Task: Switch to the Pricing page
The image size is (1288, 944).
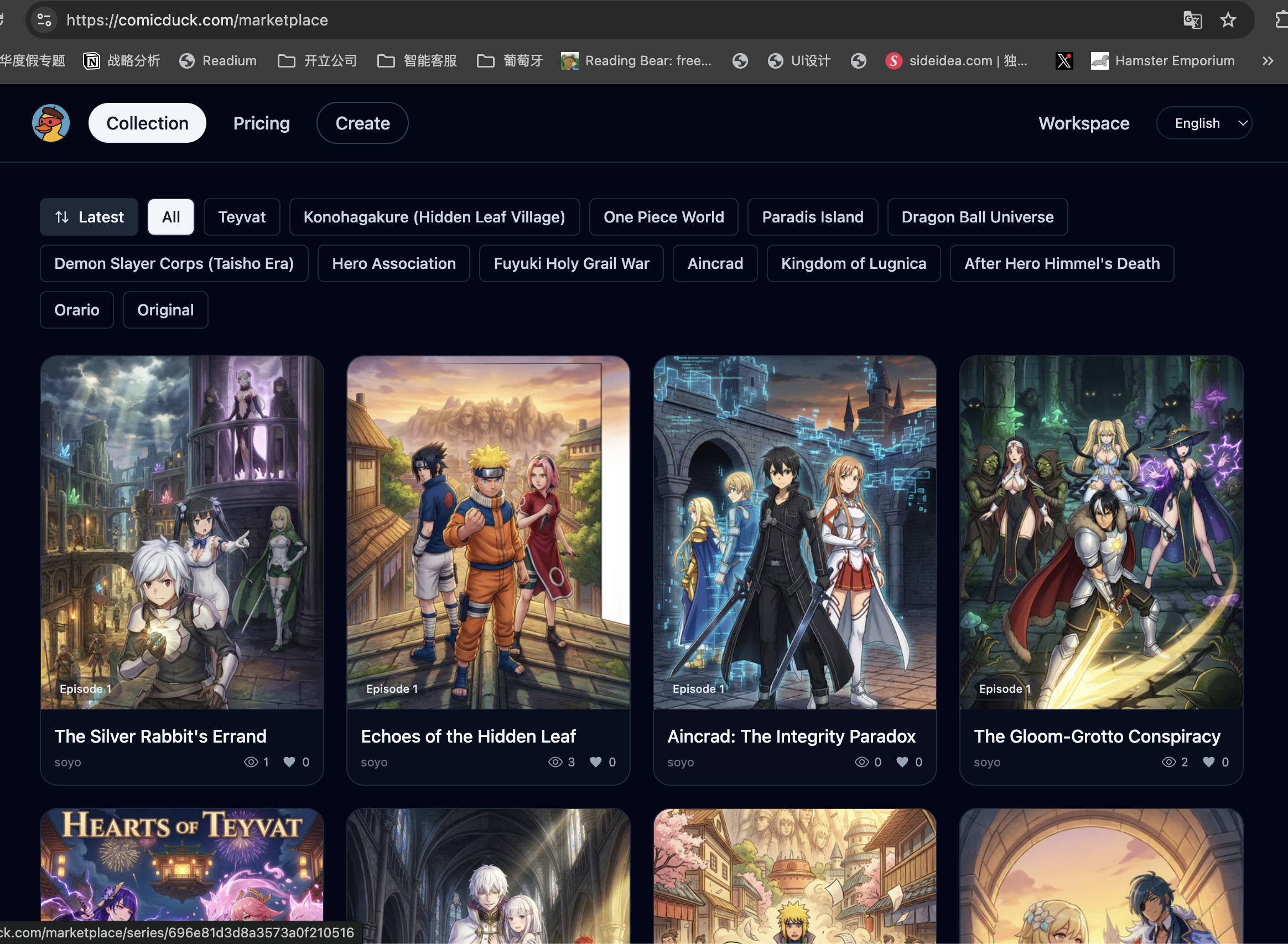Action: click(261, 122)
